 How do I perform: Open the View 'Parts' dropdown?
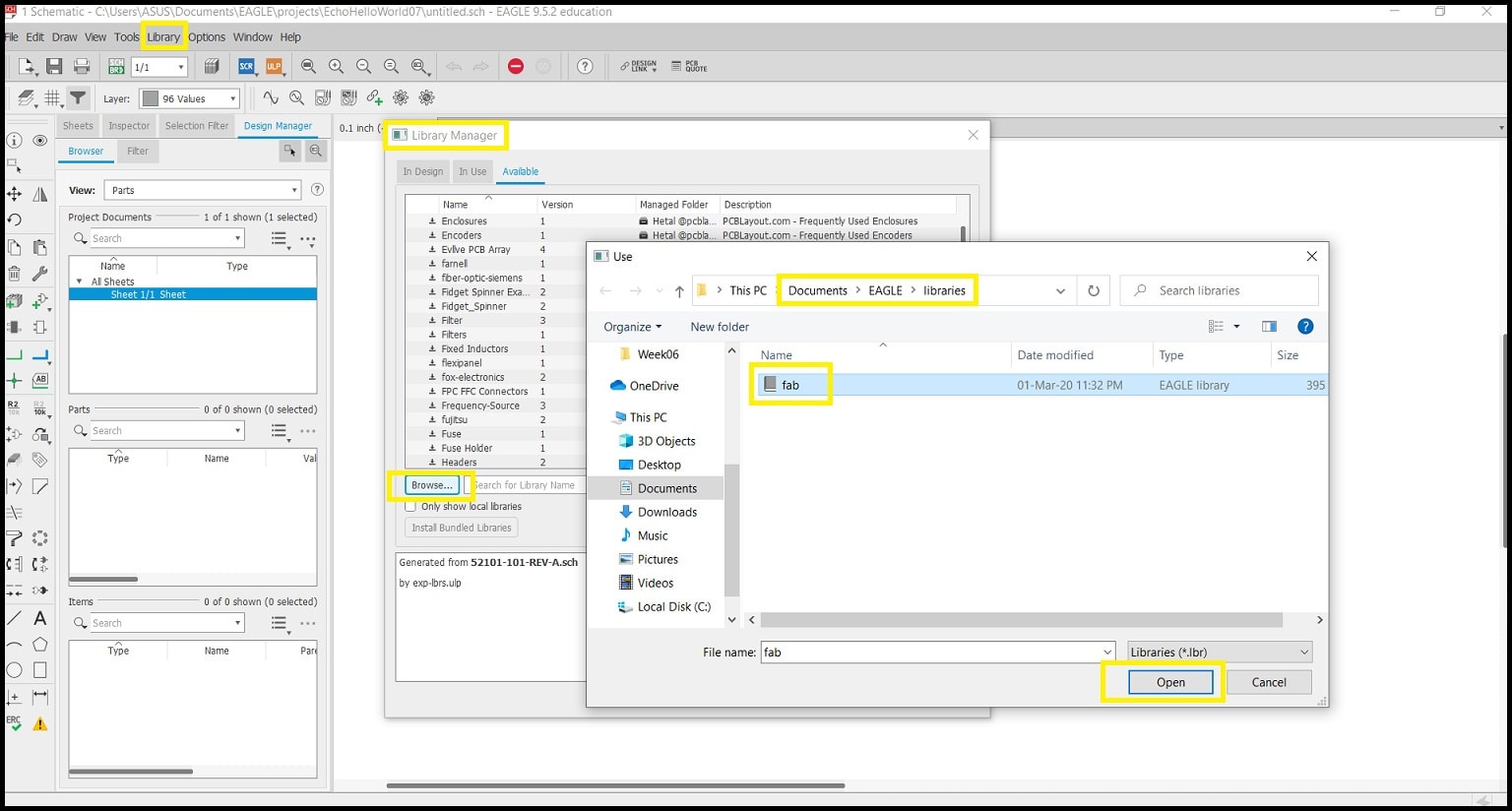click(203, 190)
